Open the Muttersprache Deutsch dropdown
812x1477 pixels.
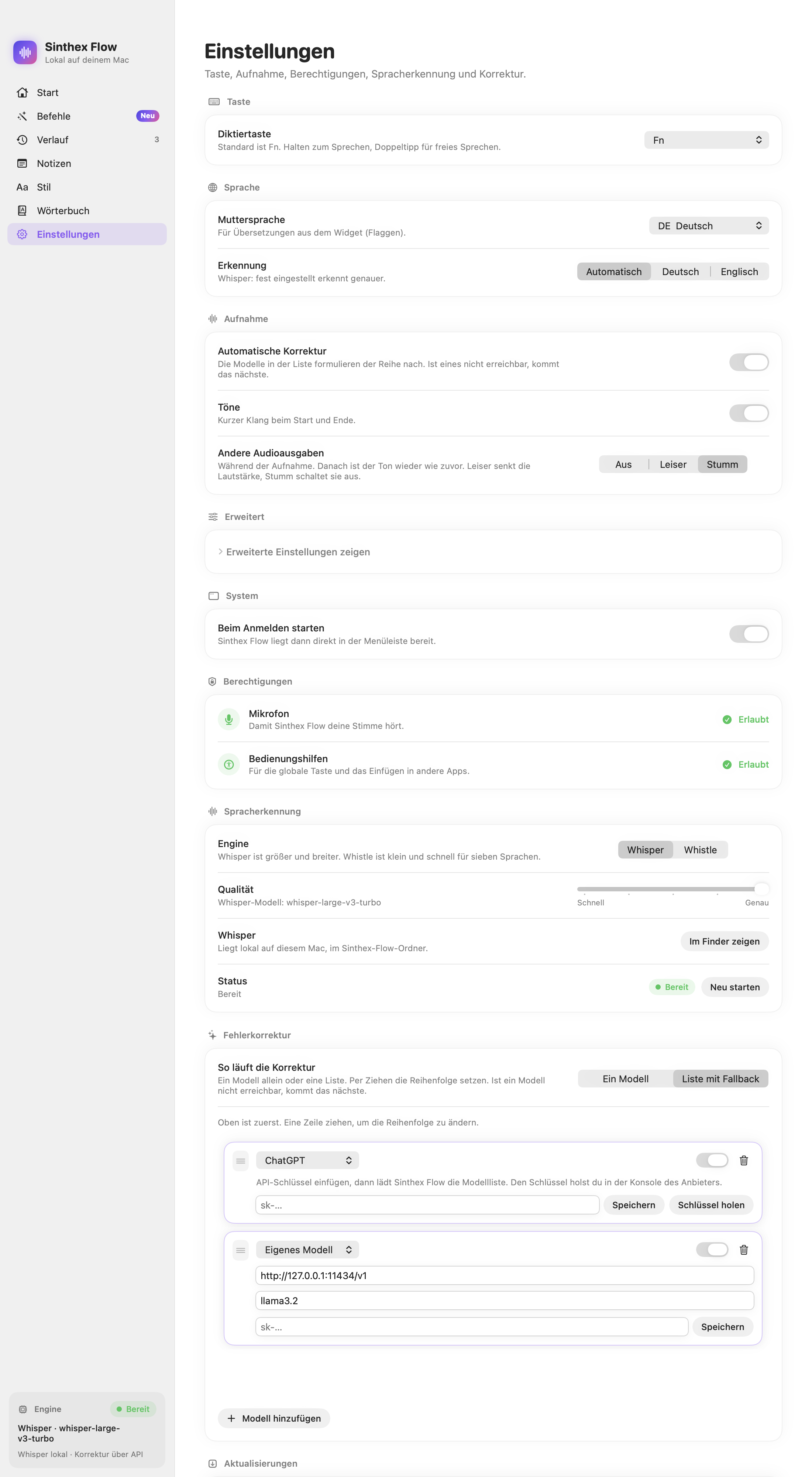pos(708,225)
